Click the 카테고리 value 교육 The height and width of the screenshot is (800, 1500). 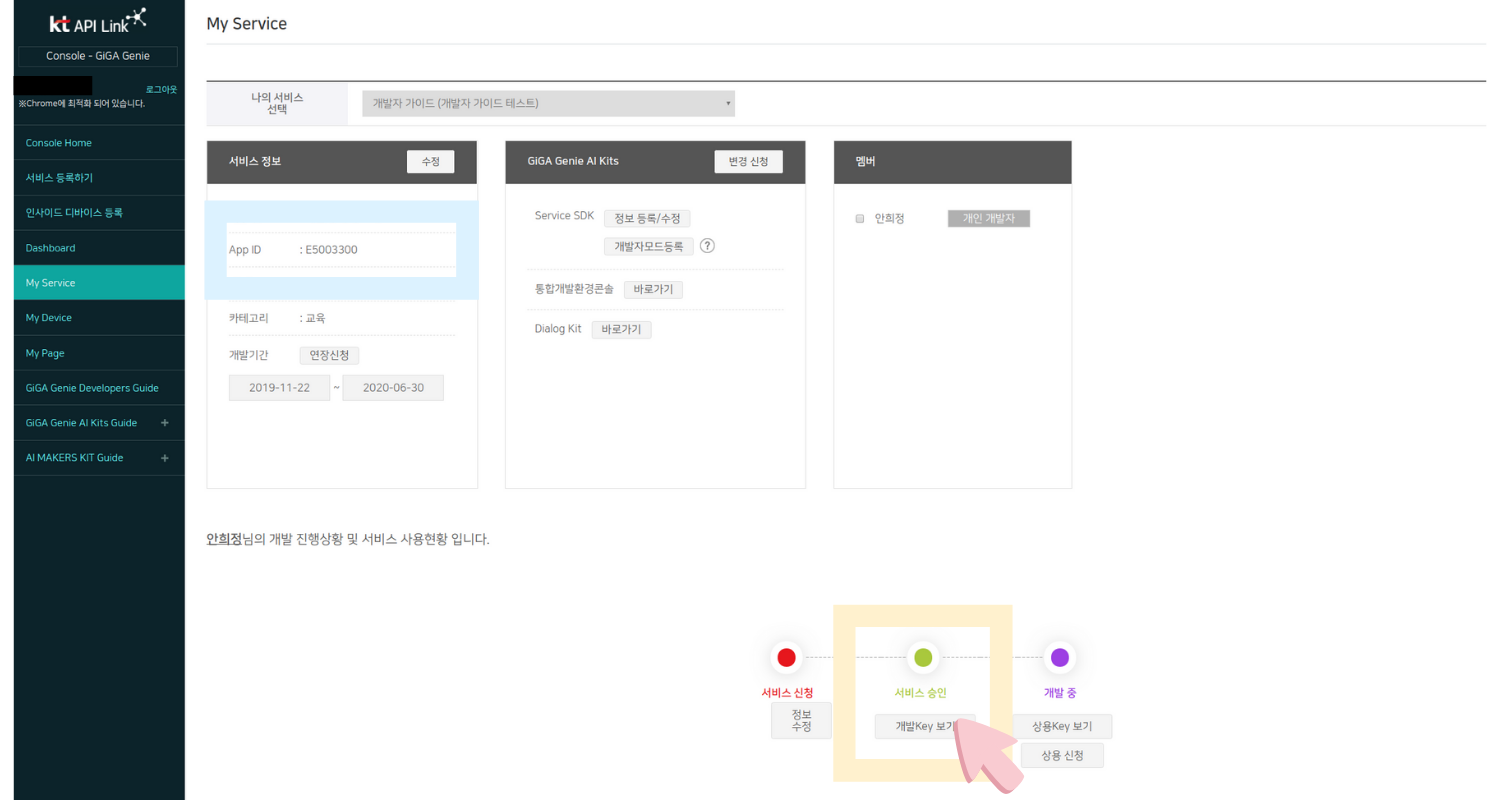[315, 318]
